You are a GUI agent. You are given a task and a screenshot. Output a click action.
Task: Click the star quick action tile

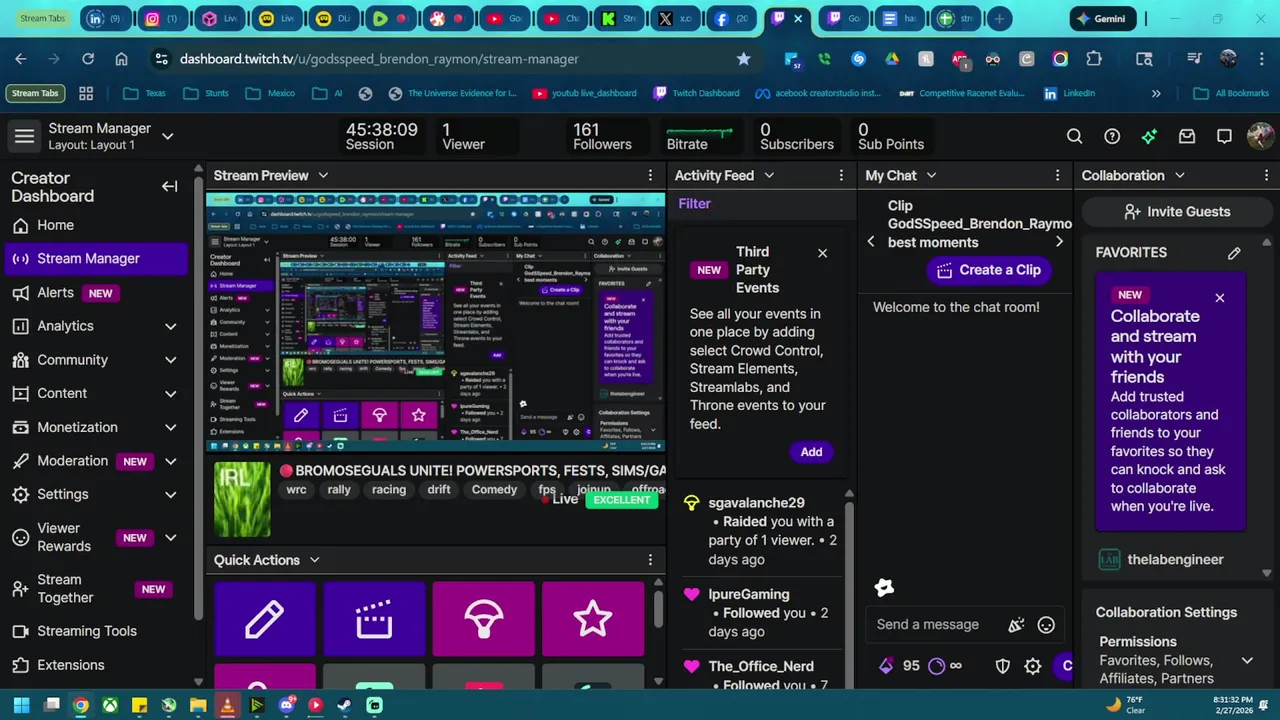[x=593, y=619]
